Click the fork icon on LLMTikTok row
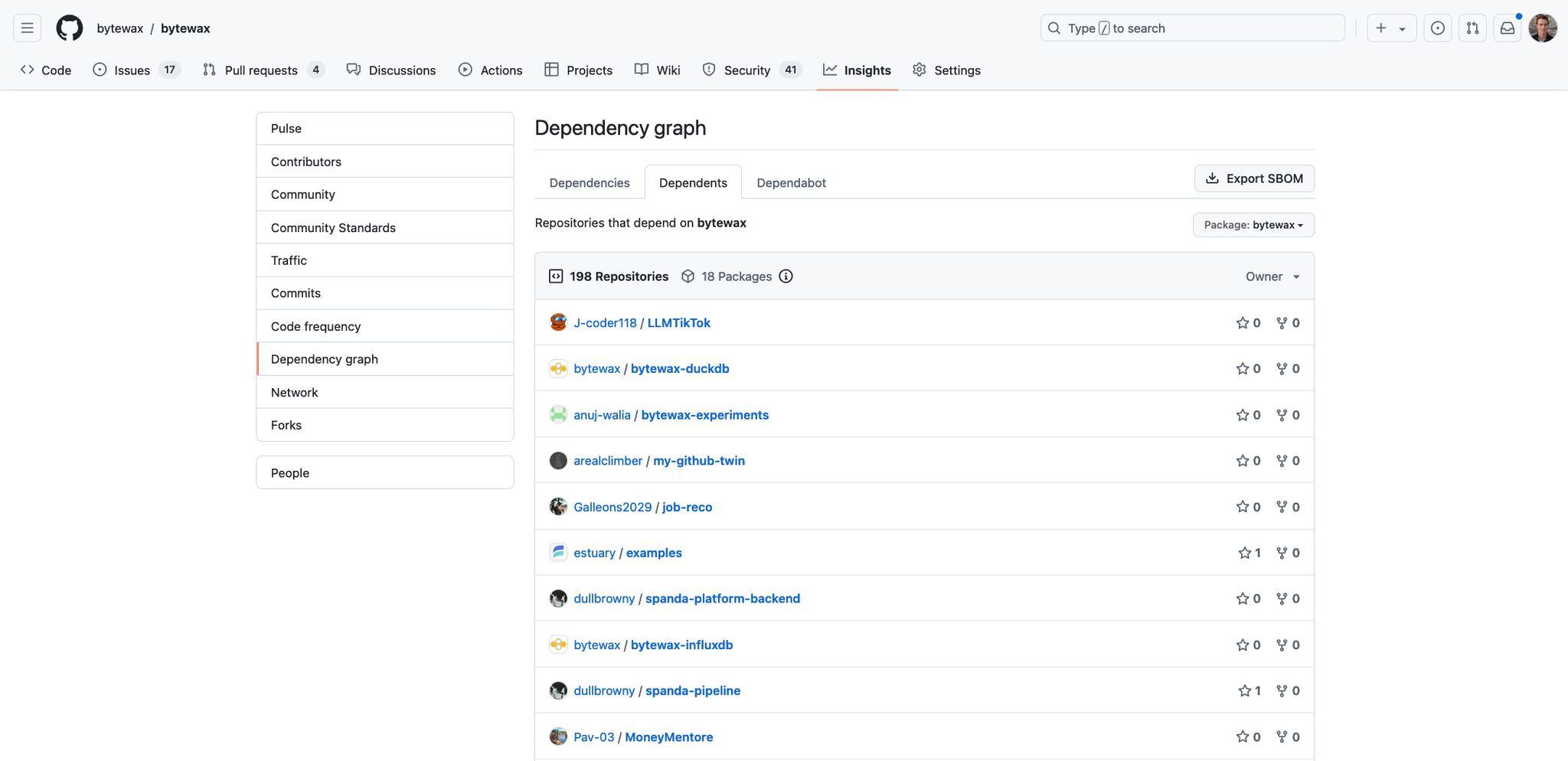 [1282, 322]
